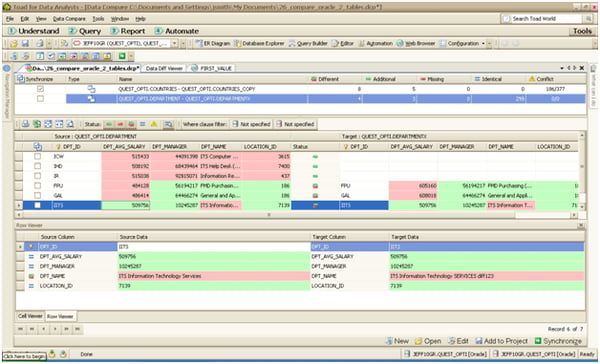Select the Query workflow step
600x364 pixels.
click(85, 31)
